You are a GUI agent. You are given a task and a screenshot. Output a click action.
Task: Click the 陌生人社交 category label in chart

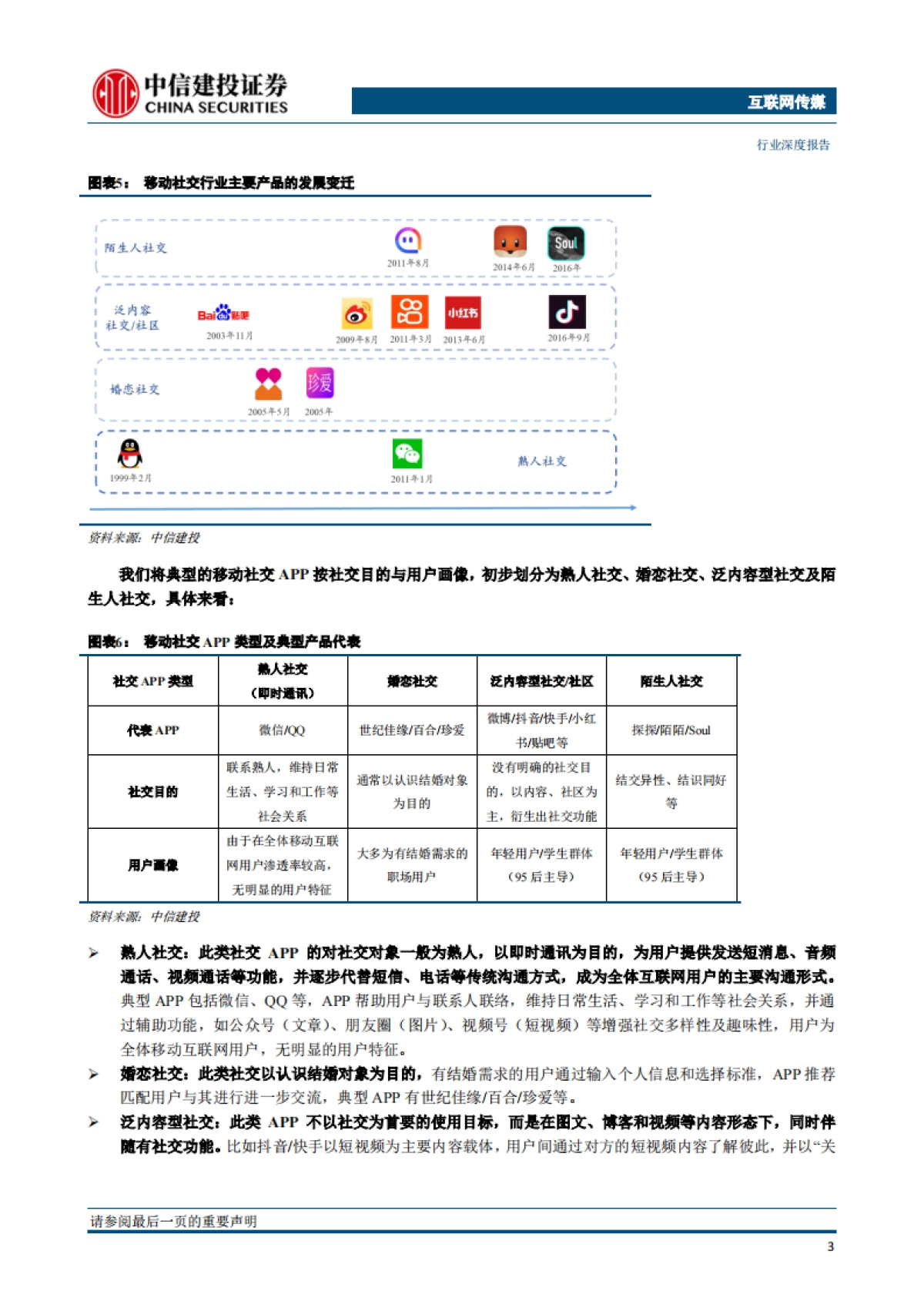(x=136, y=248)
